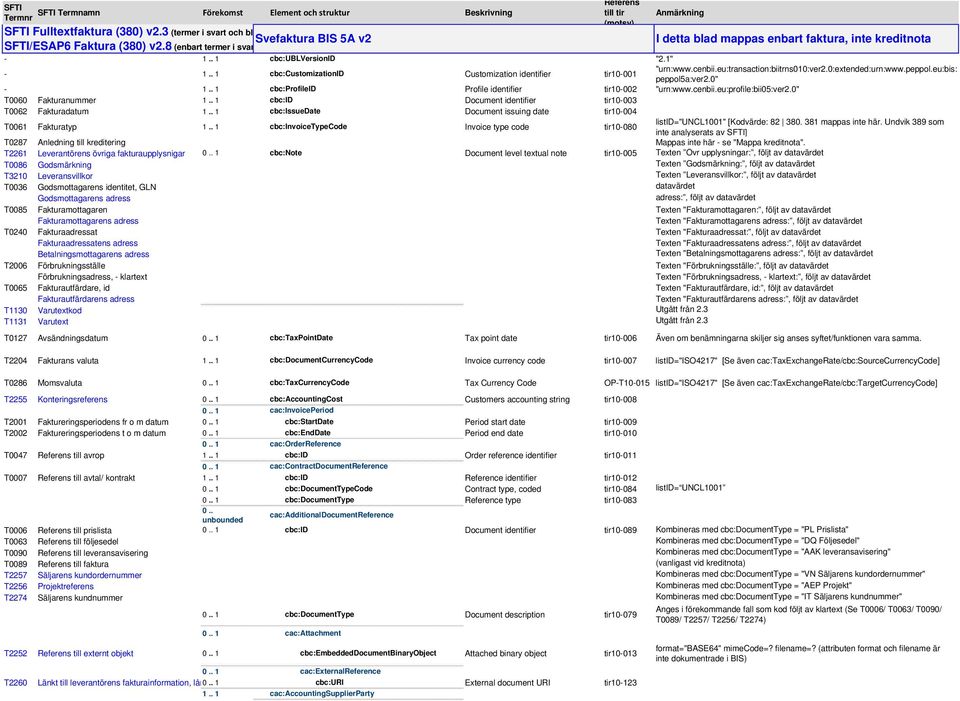Screen dimensions: 960x701
Task: Click 'SFTI Fulltextfaktura (380) v2.3' heading
Action: point(86,32)
